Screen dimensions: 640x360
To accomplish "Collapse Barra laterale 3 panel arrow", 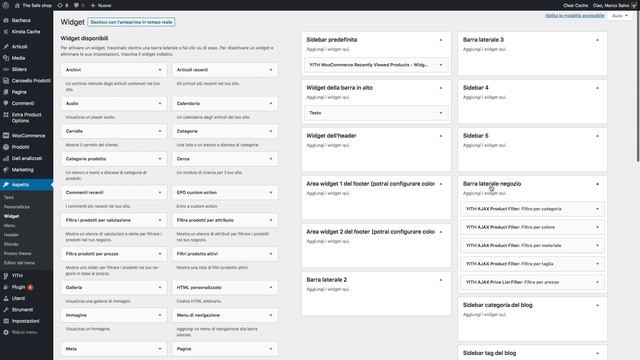I will point(598,40).
